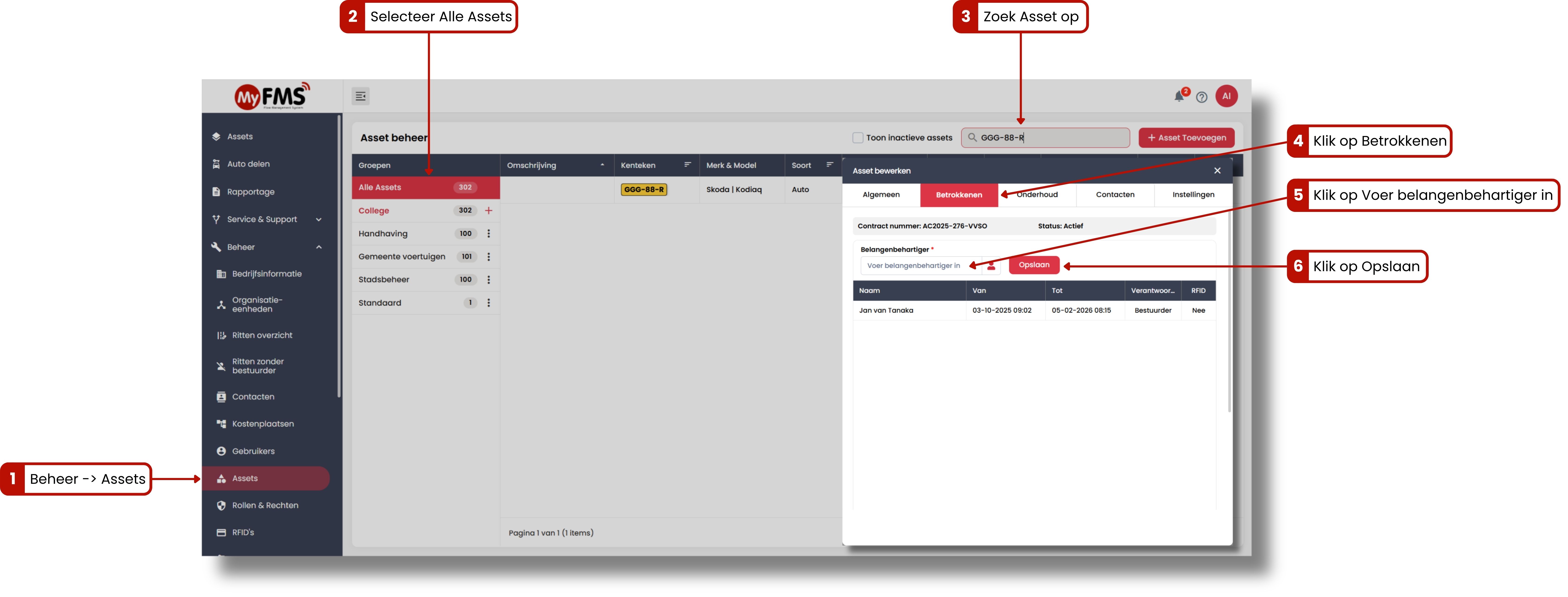Open Ritten overzicht in sidebar
The height and width of the screenshot is (597, 1568).
(262, 336)
